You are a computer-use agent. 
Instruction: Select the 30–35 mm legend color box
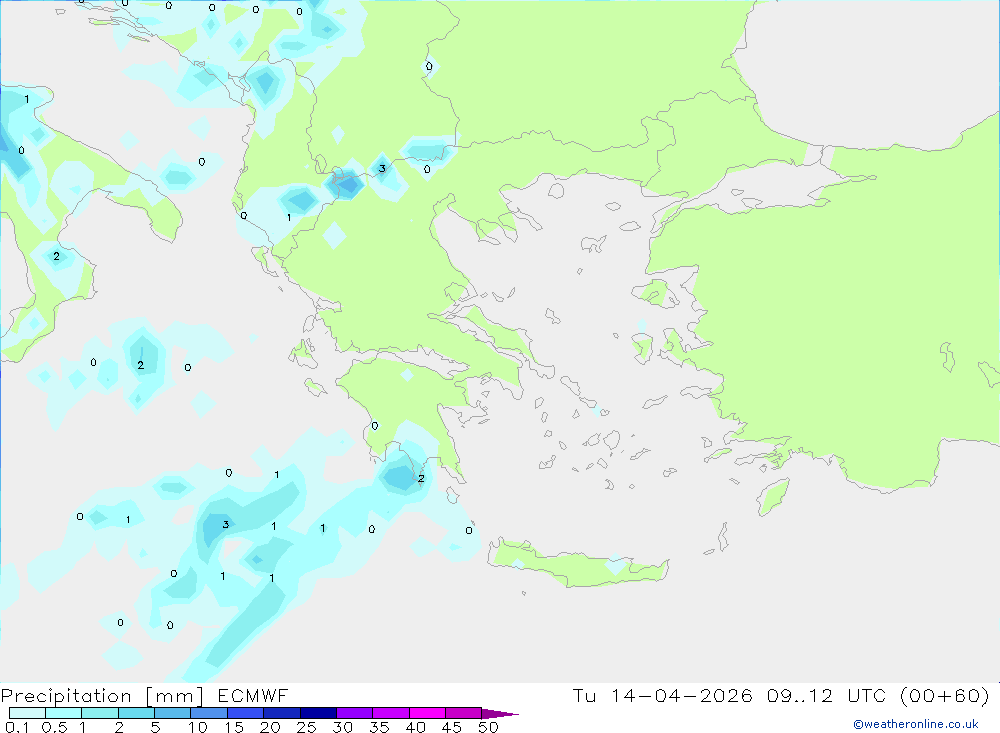tap(355, 713)
